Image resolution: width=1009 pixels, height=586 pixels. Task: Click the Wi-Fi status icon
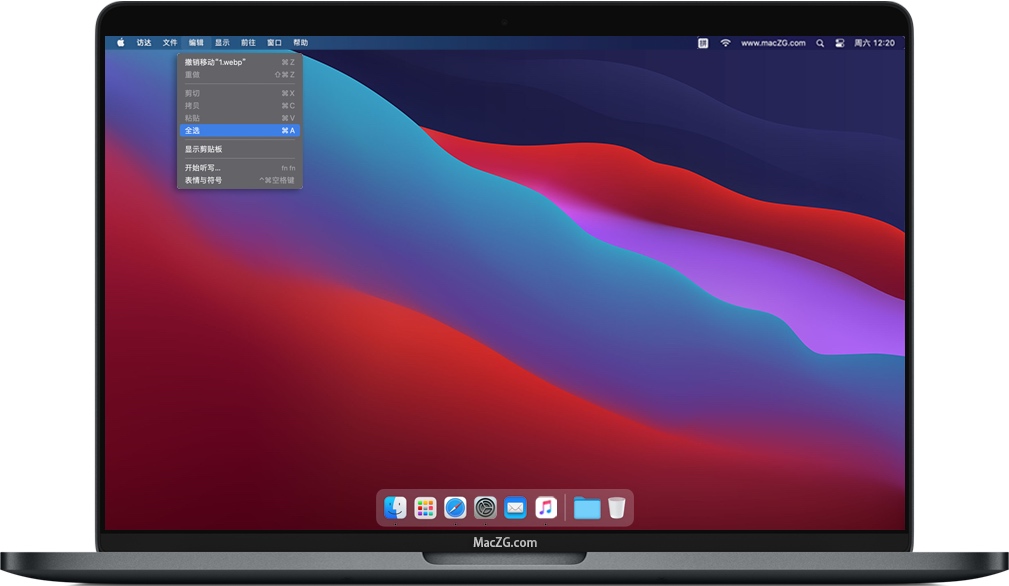(725, 43)
